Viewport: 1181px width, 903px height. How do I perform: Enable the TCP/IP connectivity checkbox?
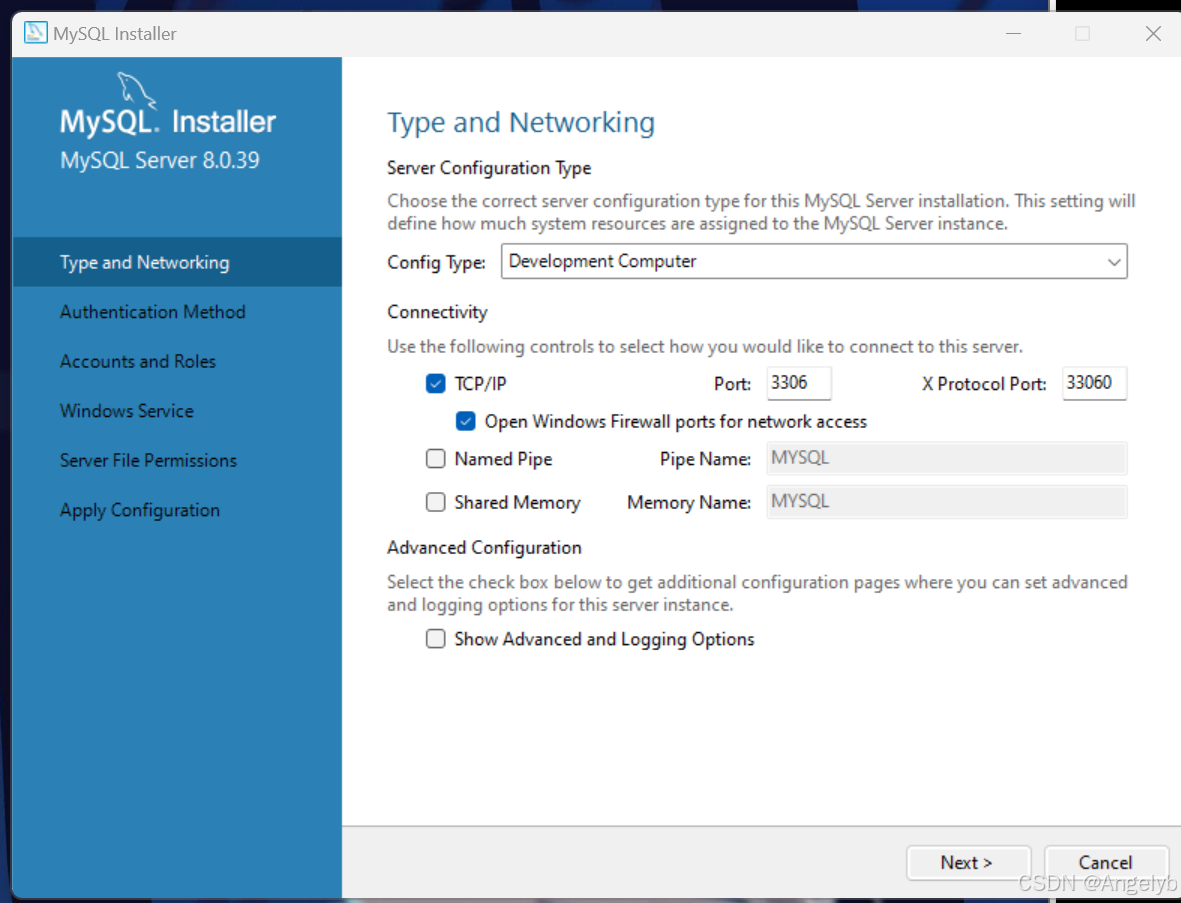click(436, 383)
